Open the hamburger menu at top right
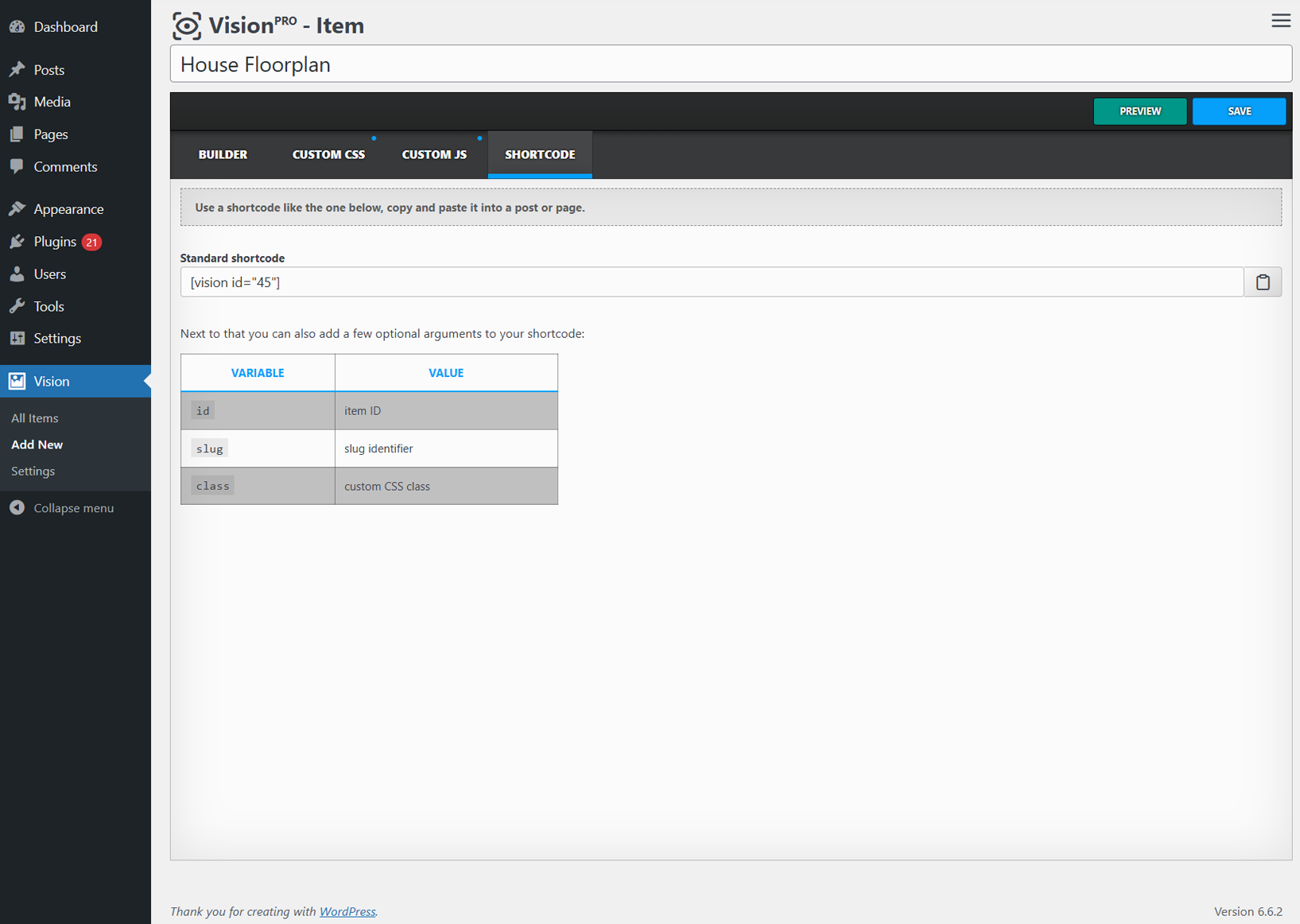 tap(1280, 21)
